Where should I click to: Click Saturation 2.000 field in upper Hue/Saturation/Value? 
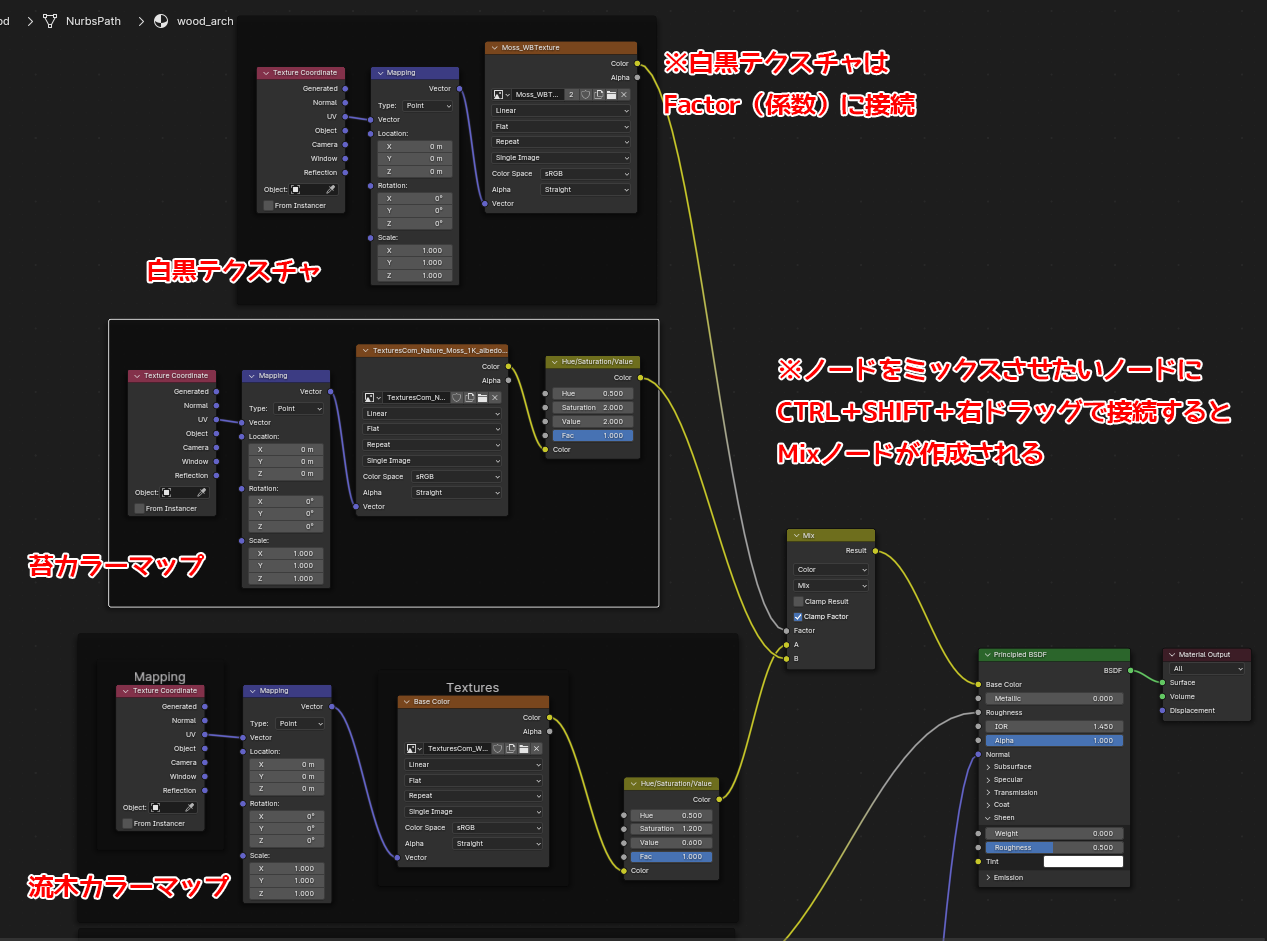[590, 408]
